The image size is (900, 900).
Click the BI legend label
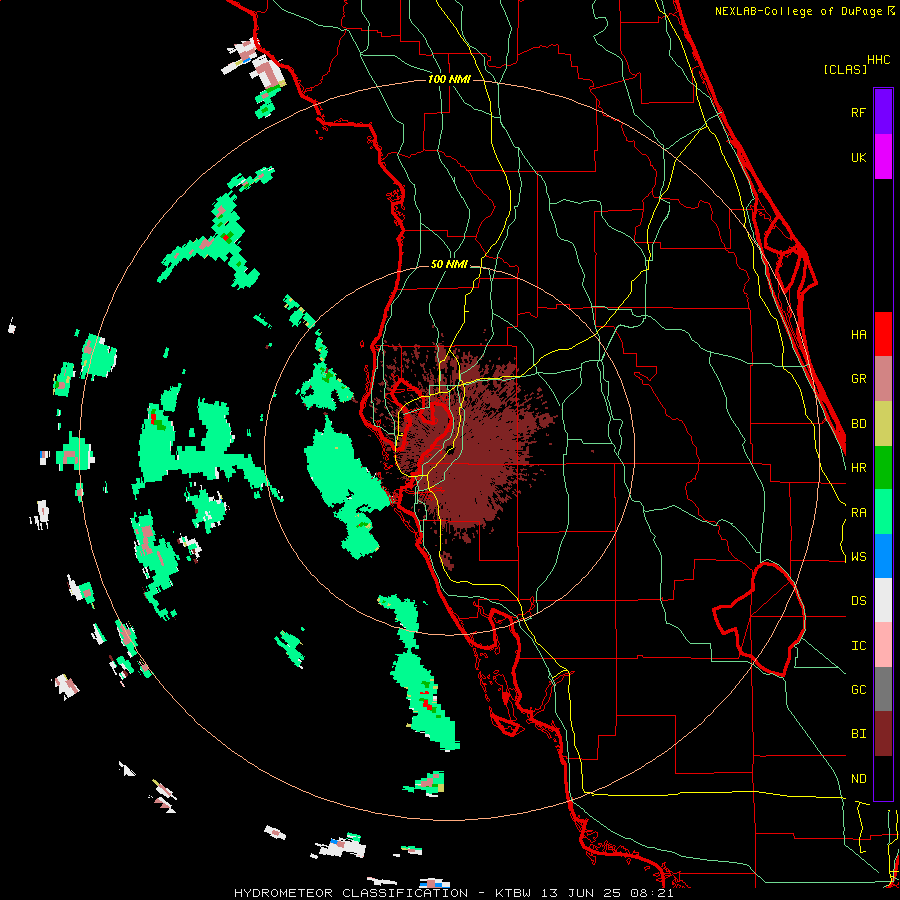[858, 734]
